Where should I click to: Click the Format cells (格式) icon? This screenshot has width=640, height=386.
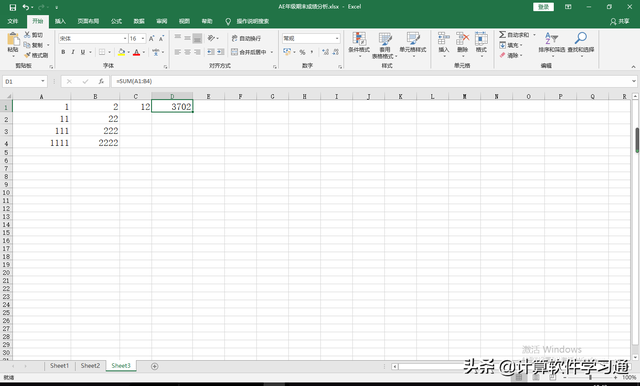click(481, 38)
